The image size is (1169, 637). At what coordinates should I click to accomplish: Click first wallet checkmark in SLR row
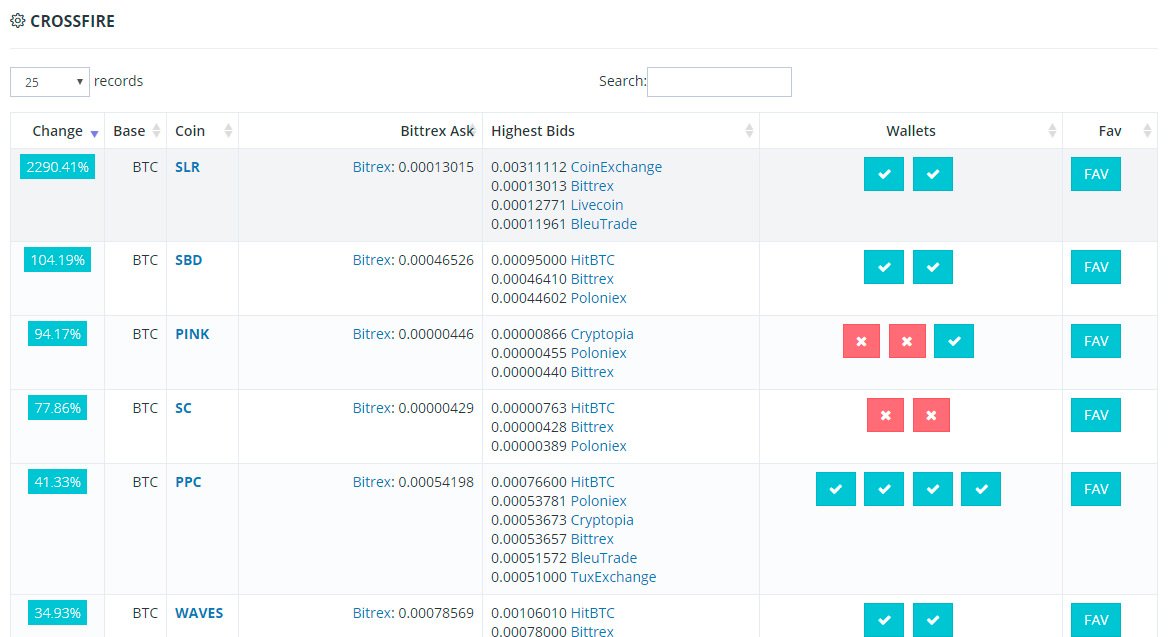coord(883,174)
